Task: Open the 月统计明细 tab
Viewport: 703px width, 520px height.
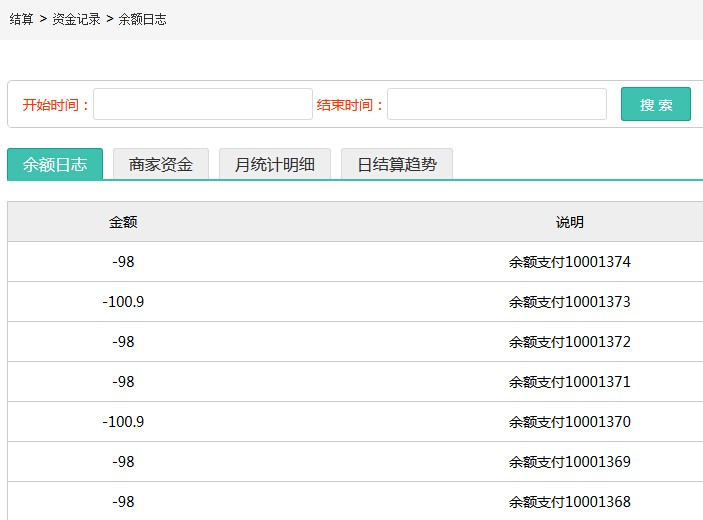Action: click(x=275, y=164)
